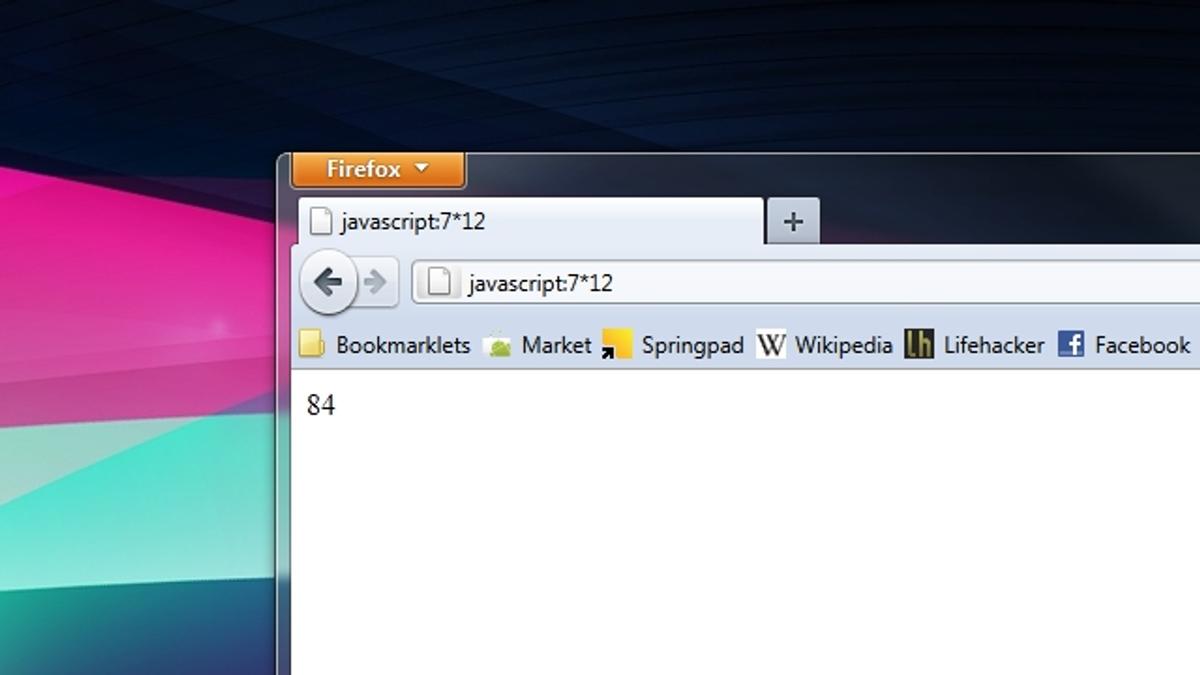Click the page icon in address bar
1200x675 pixels.
pos(438,283)
